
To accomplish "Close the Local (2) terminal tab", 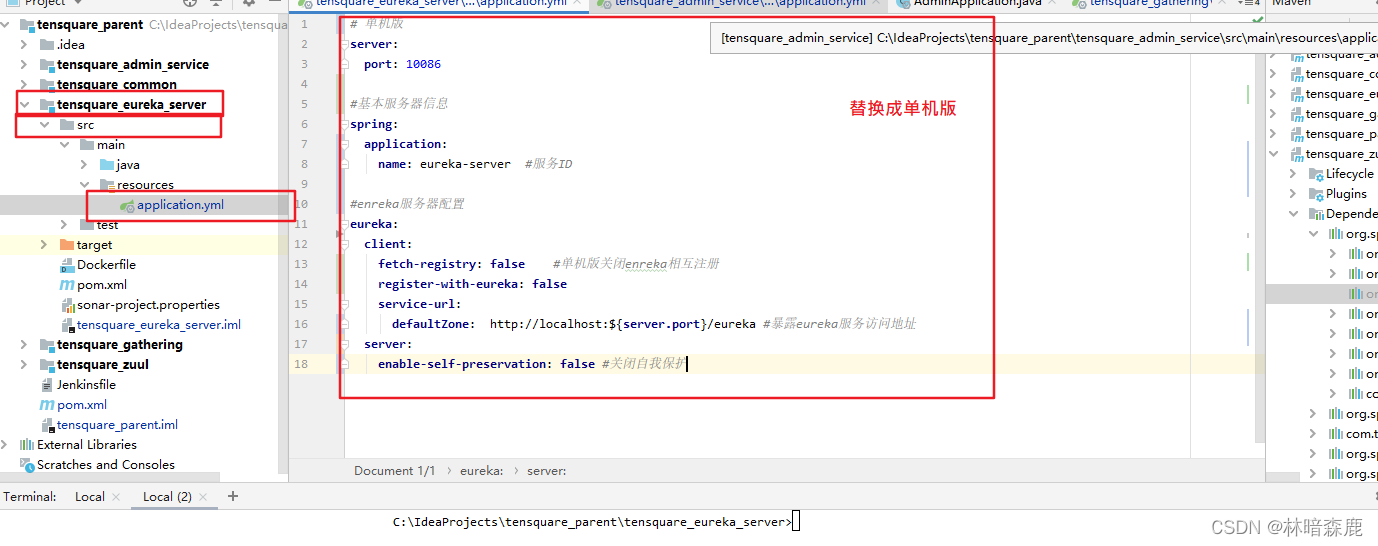I will [204, 497].
